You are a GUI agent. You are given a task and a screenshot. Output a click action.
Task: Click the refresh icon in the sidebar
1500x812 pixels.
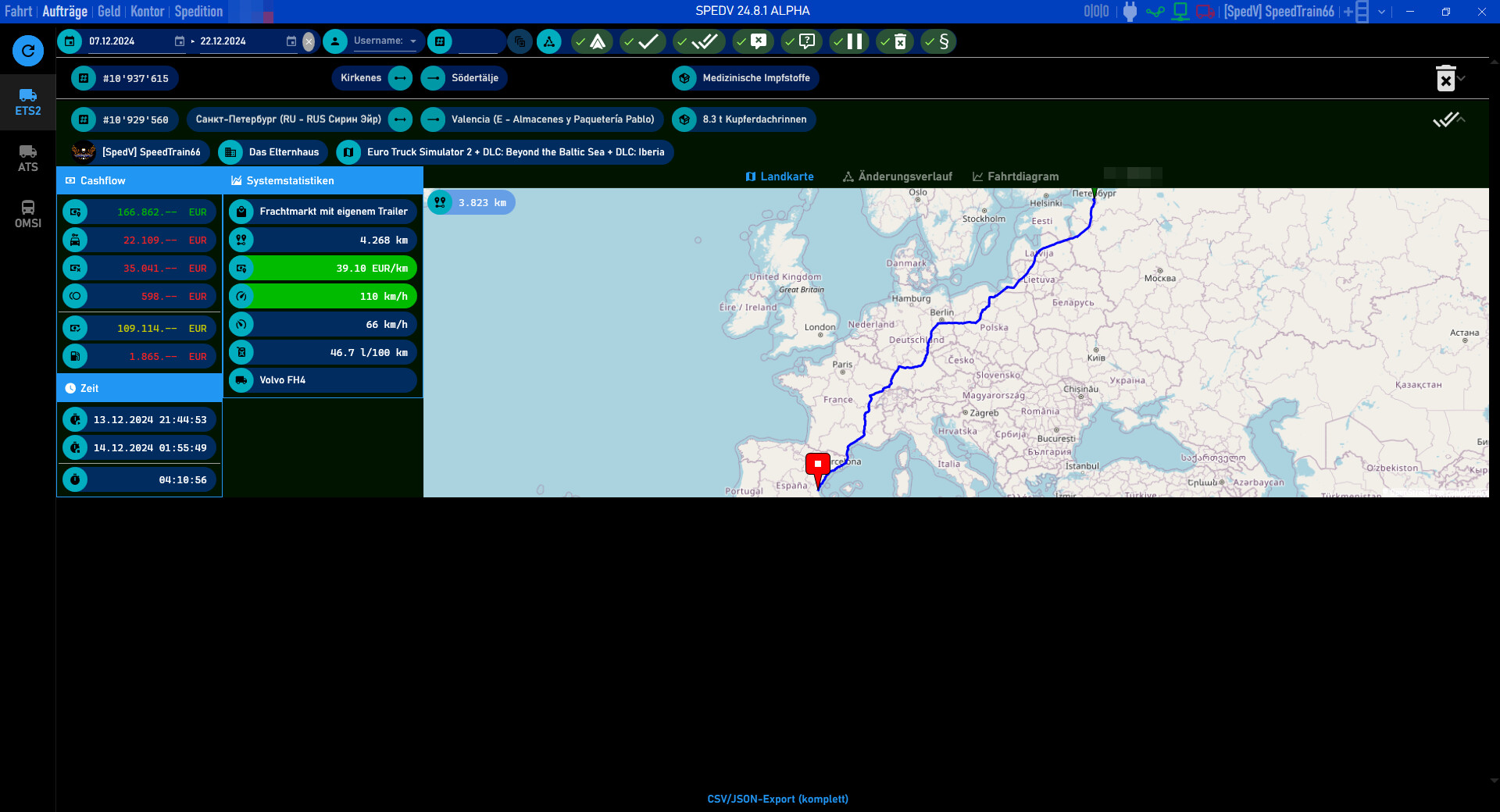click(x=28, y=51)
